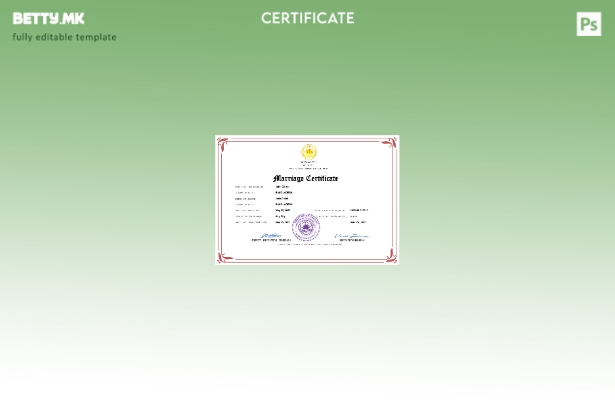Viewport: 615px width, 400px height.
Task: Click the purple round stamp seal
Action: tap(306, 227)
